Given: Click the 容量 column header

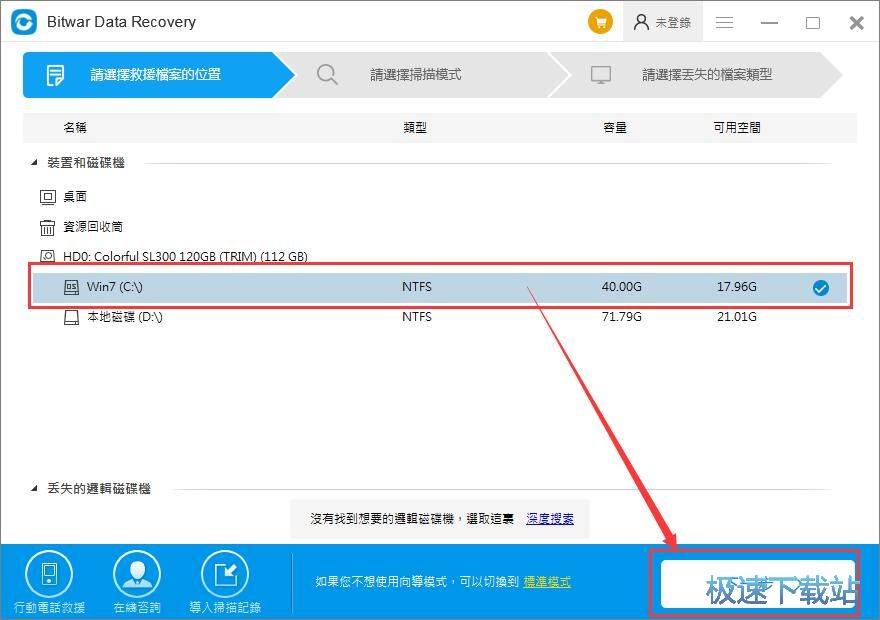Looking at the screenshot, I should pos(615,127).
